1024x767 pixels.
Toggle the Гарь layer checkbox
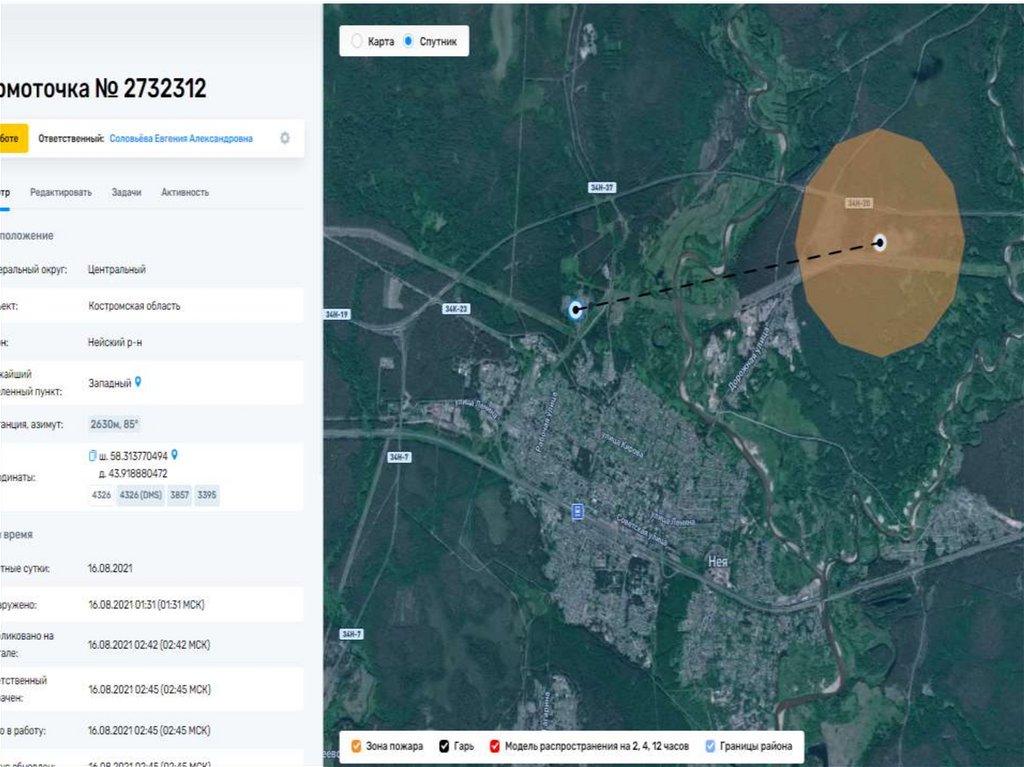coord(444,746)
